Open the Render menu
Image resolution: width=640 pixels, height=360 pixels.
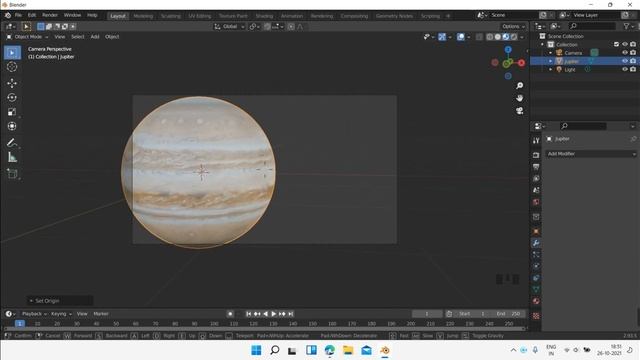tap(50, 15)
